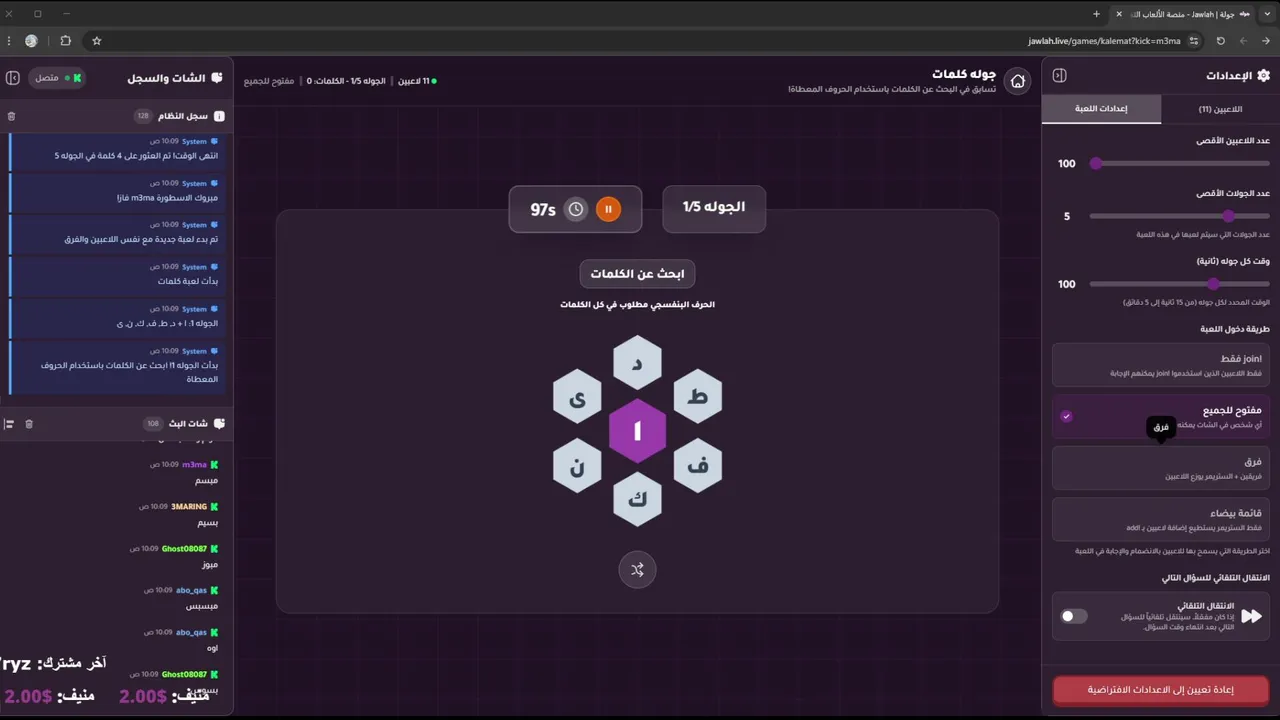Viewport: 1280px width, 720px height.
Task: Click the الجوله 1/5 round indicator
Action: [x=714, y=208]
